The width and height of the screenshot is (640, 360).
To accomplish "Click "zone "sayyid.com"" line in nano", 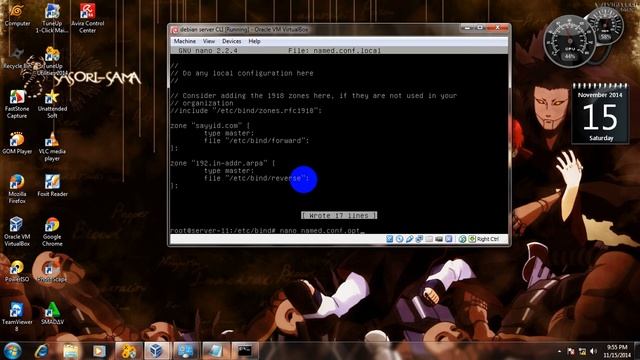I will [x=210, y=126].
